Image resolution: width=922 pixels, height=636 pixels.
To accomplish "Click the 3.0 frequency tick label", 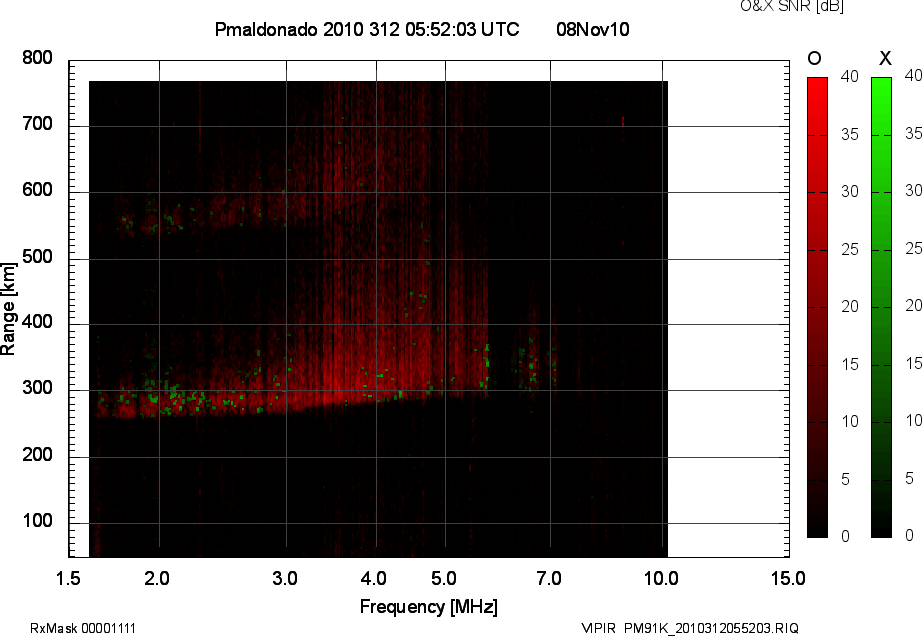I will 285,578.
